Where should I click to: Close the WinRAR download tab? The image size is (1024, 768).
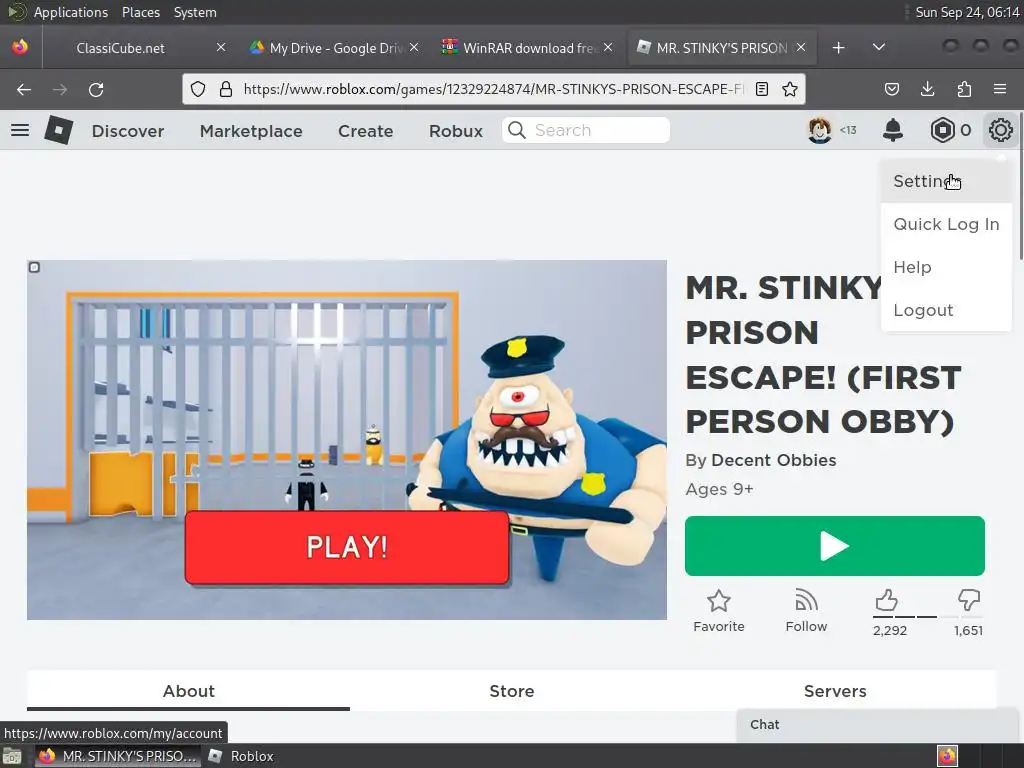coord(608,47)
